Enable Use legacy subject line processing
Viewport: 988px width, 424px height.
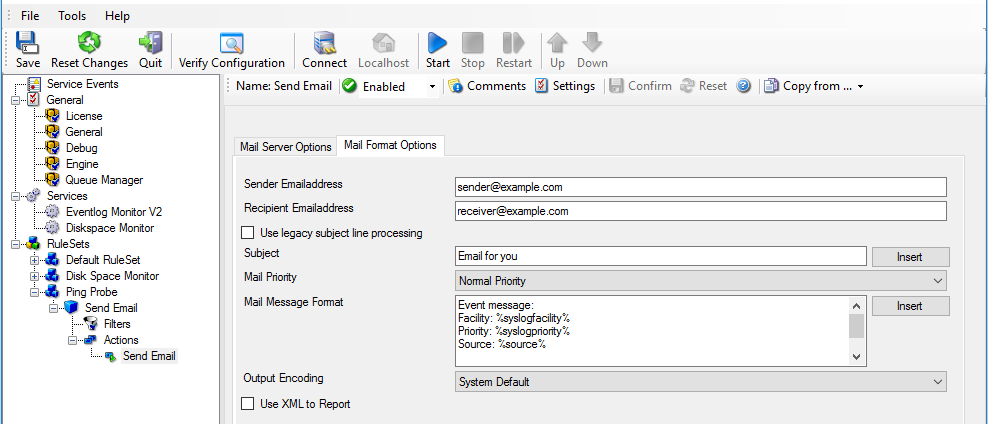248,233
